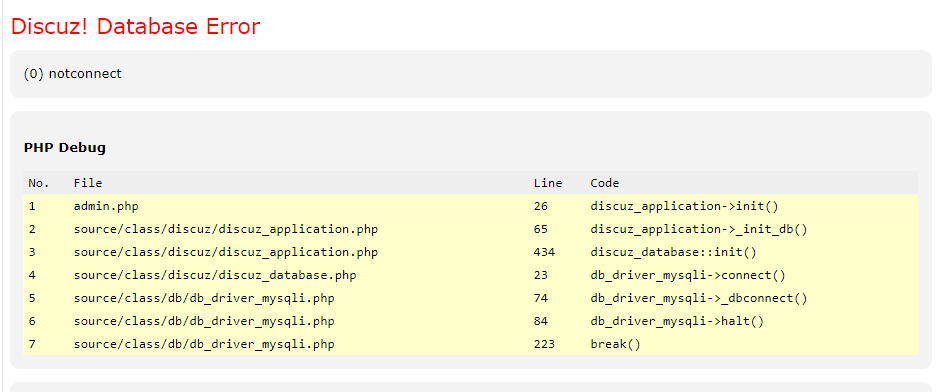Click line number 434 cell
Image resolution: width=951 pixels, height=392 pixels.
(x=544, y=252)
